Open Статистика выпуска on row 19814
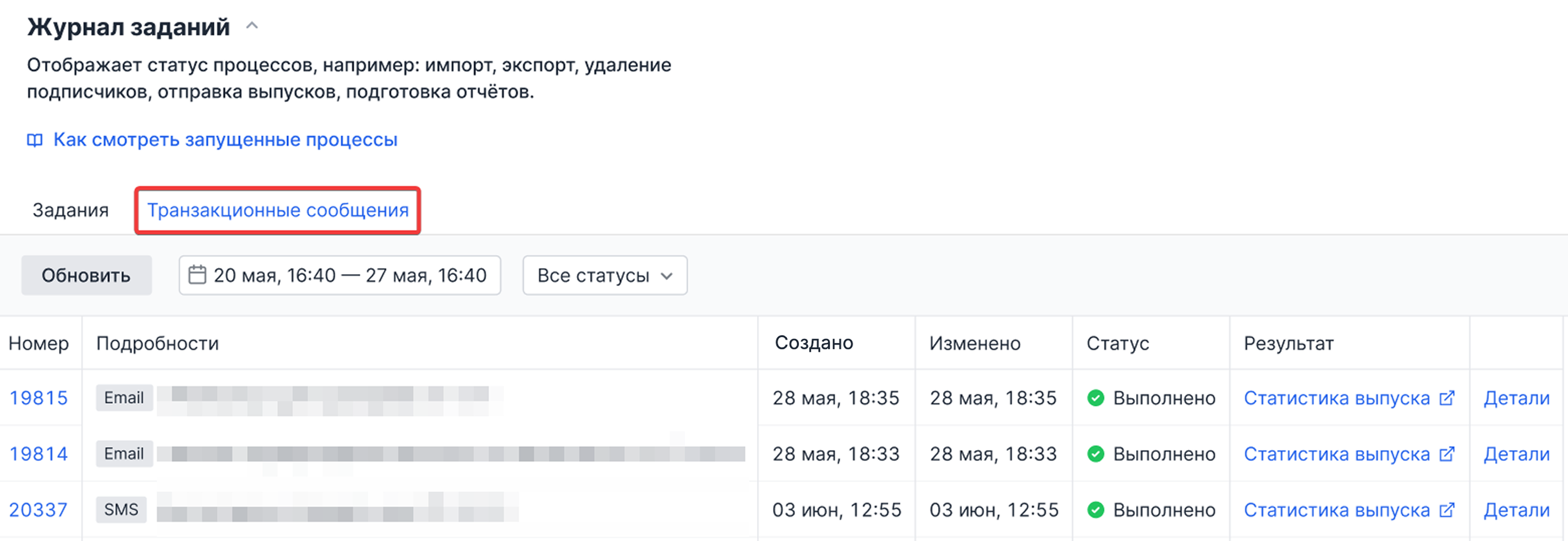The width and height of the screenshot is (1568, 541). 1337,454
